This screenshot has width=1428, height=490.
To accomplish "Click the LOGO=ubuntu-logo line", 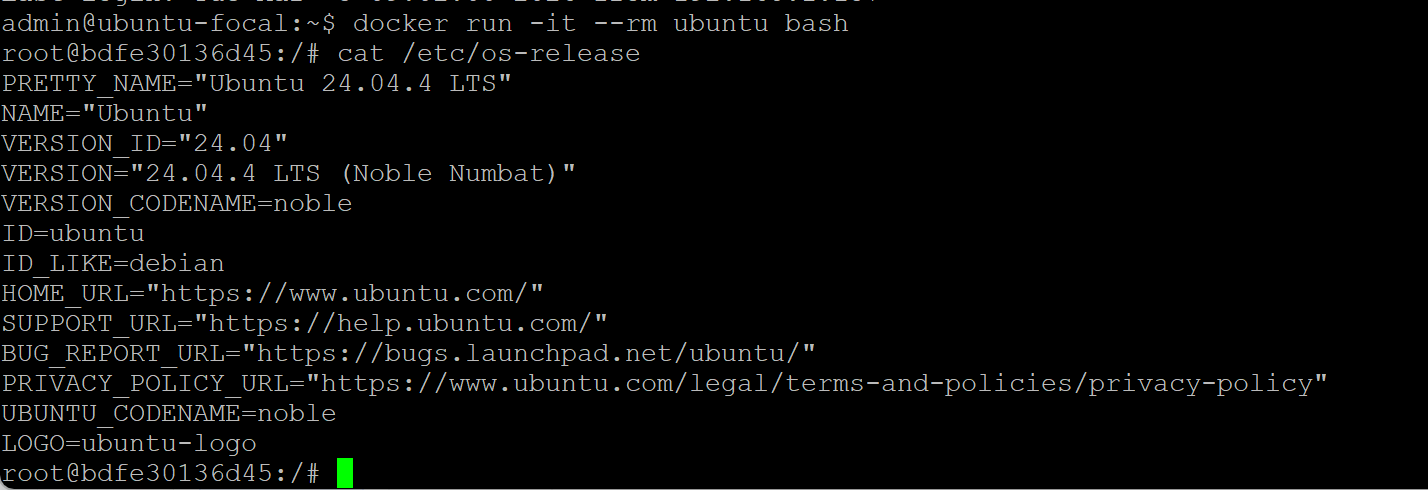I will coord(128,443).
